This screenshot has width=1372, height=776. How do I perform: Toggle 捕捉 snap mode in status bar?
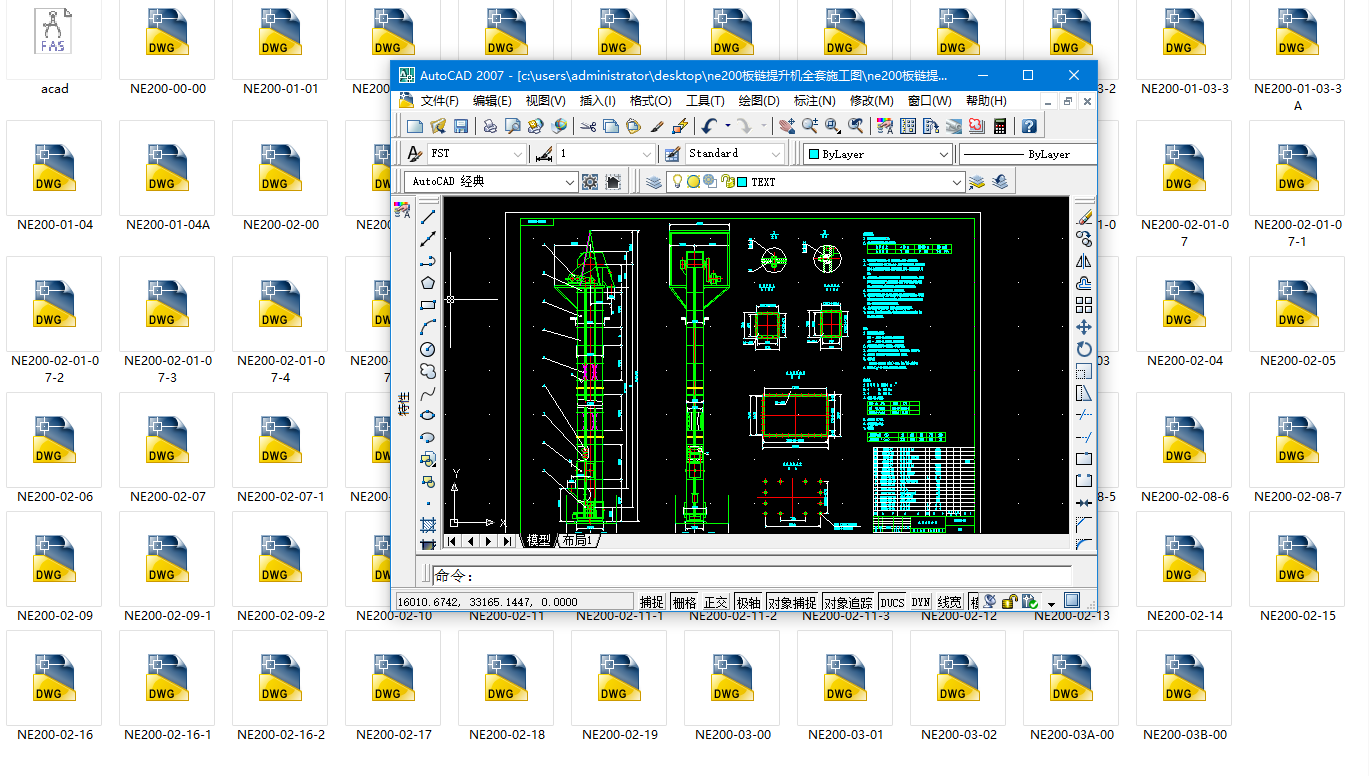tap(651, 602)
